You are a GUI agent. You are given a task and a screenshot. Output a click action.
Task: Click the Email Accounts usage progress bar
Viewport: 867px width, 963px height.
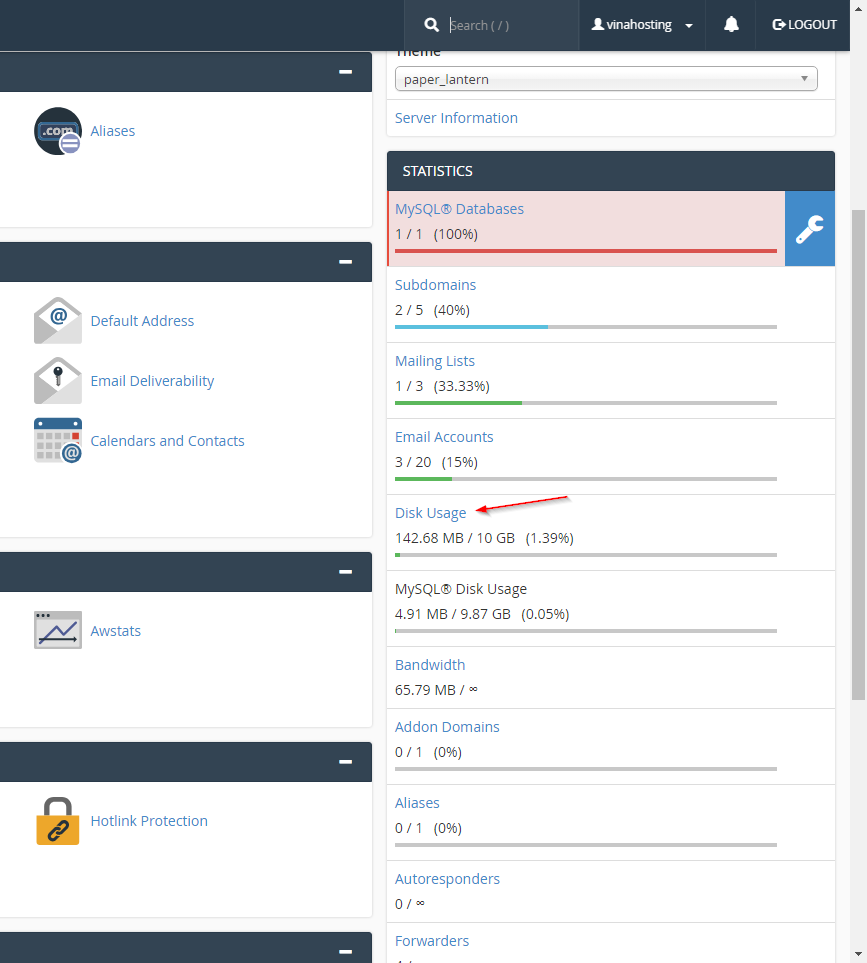pos(585,479)
